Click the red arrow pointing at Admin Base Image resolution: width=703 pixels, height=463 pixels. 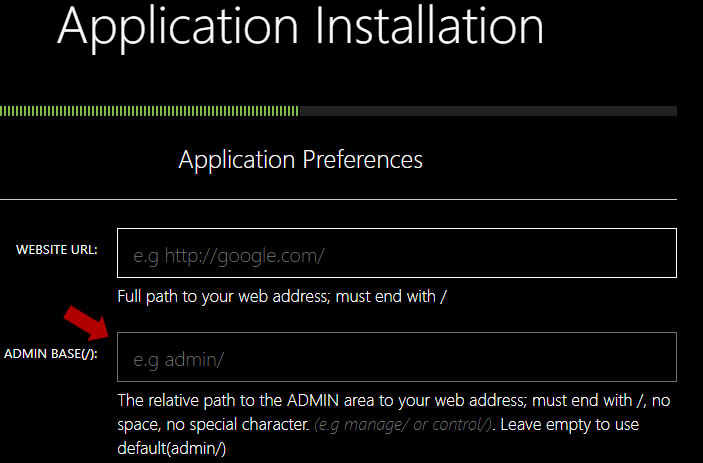click(x=87, y=323)
